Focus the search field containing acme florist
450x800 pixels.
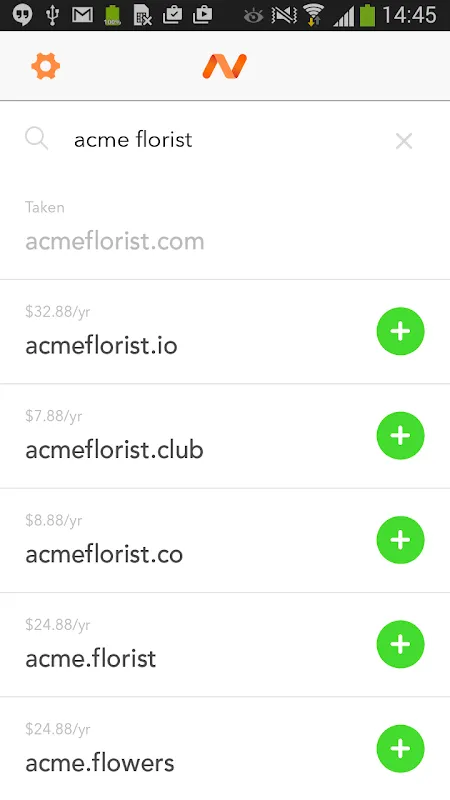(x=224, y=140)
